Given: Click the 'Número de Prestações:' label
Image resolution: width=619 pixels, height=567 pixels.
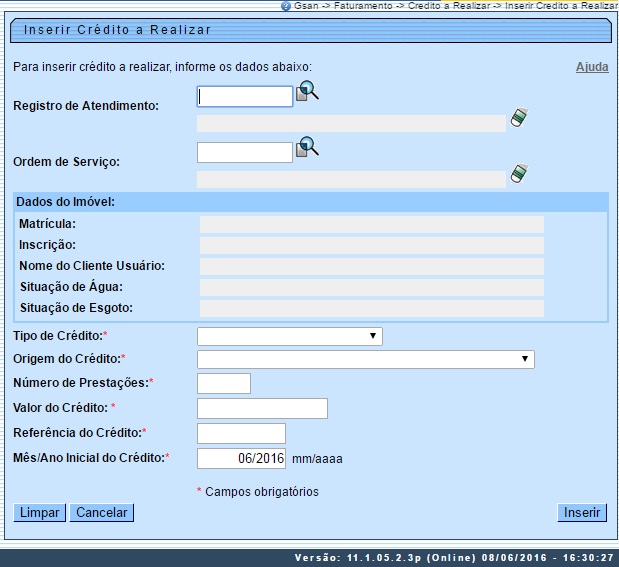Looking at the screenshot, I should pos(81,383).
